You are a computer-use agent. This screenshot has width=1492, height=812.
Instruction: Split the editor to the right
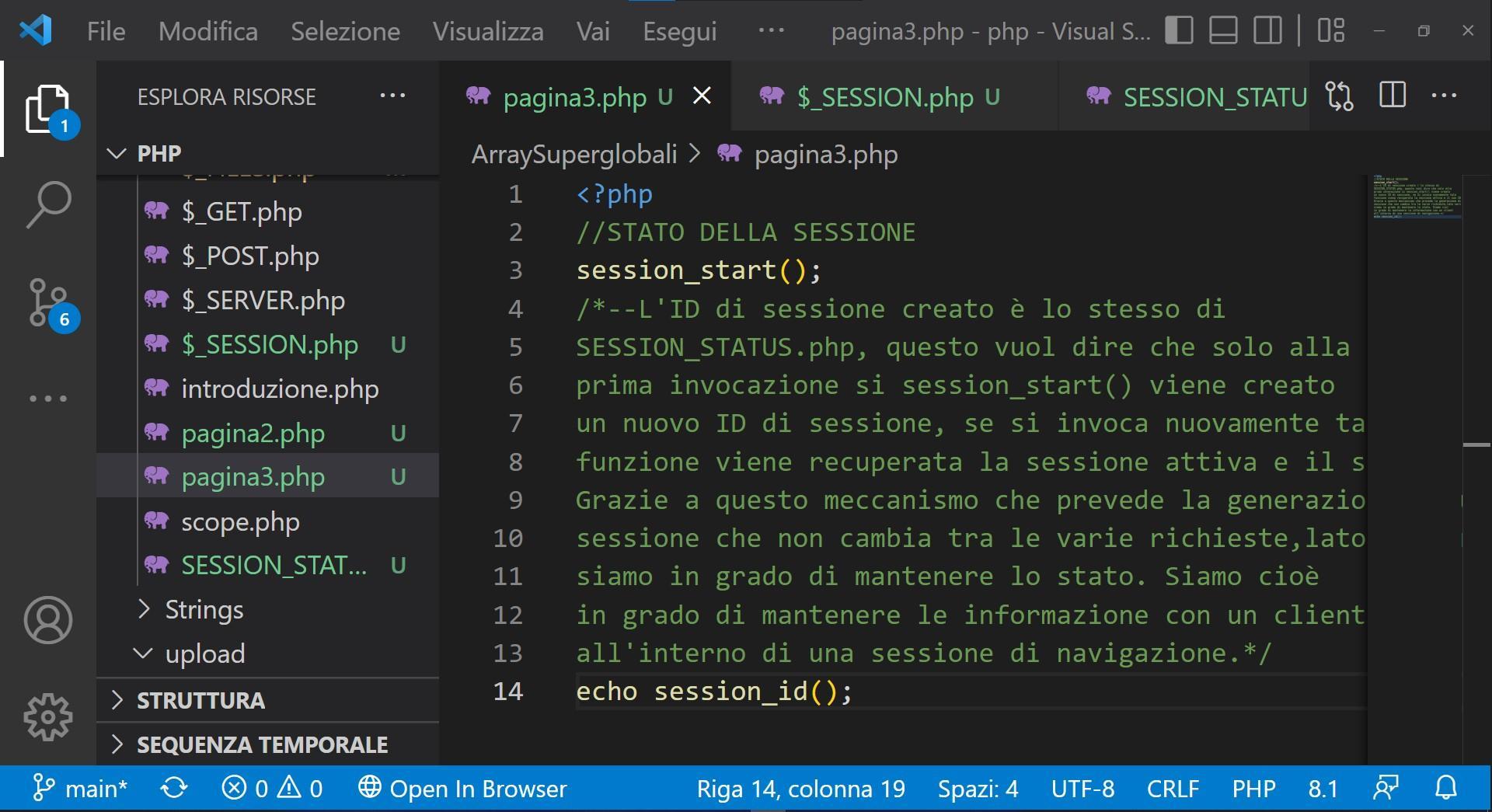coord(1392,96)
